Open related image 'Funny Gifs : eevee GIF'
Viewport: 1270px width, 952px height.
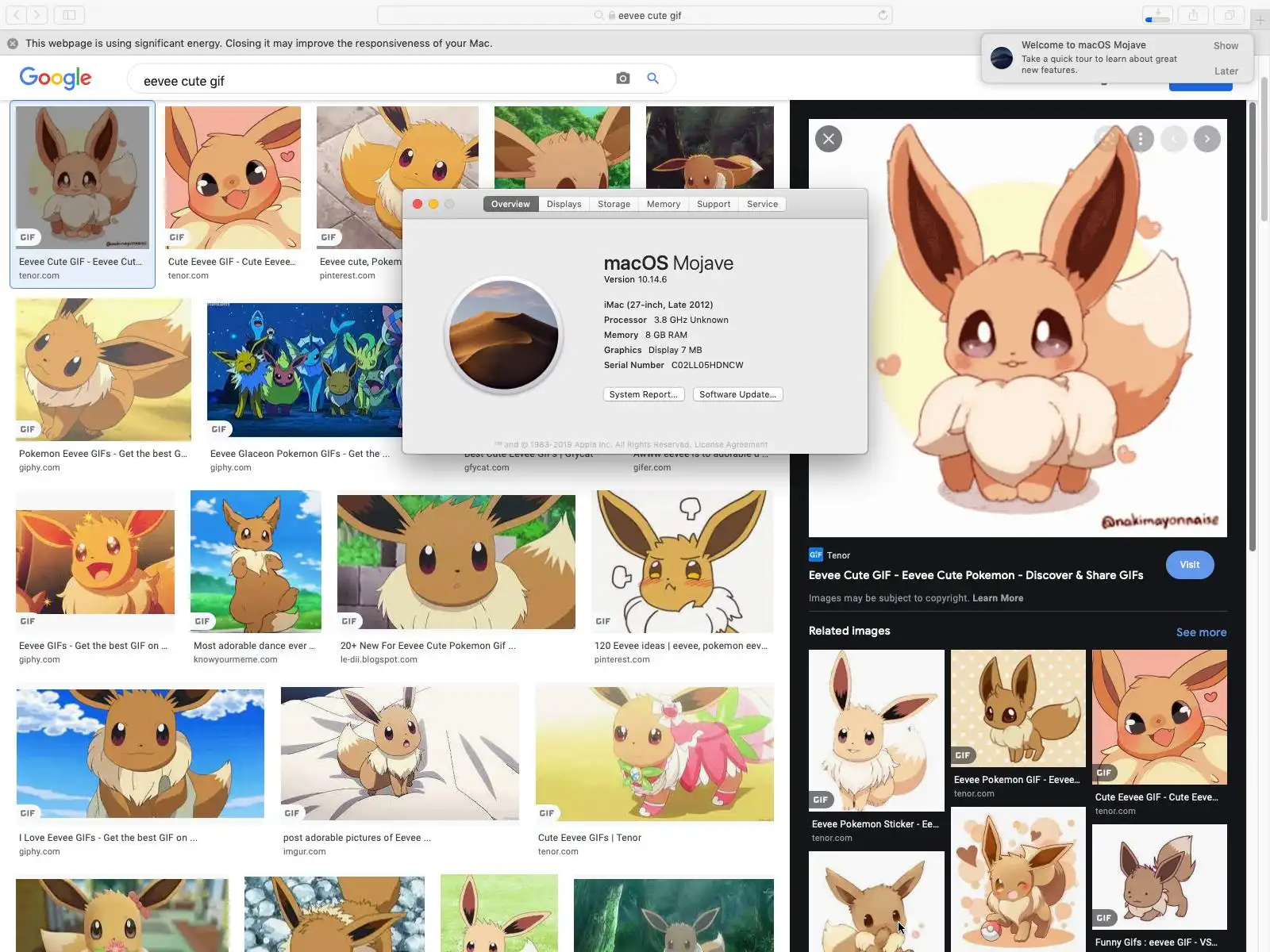(x=1160, y=877)
